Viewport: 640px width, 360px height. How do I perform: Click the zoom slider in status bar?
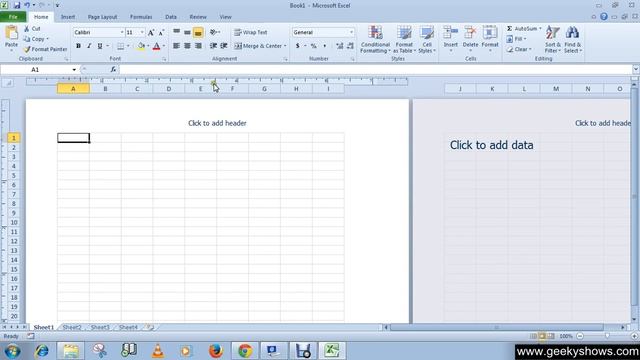(607, 336)
